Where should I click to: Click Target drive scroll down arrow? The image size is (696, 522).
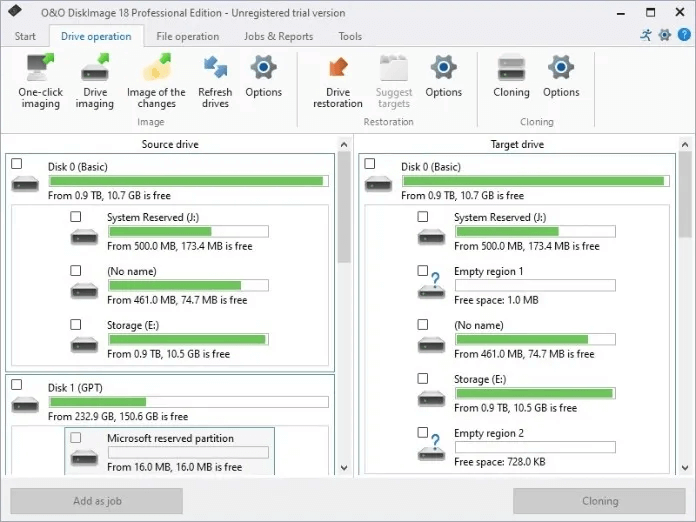click(685, 467)
